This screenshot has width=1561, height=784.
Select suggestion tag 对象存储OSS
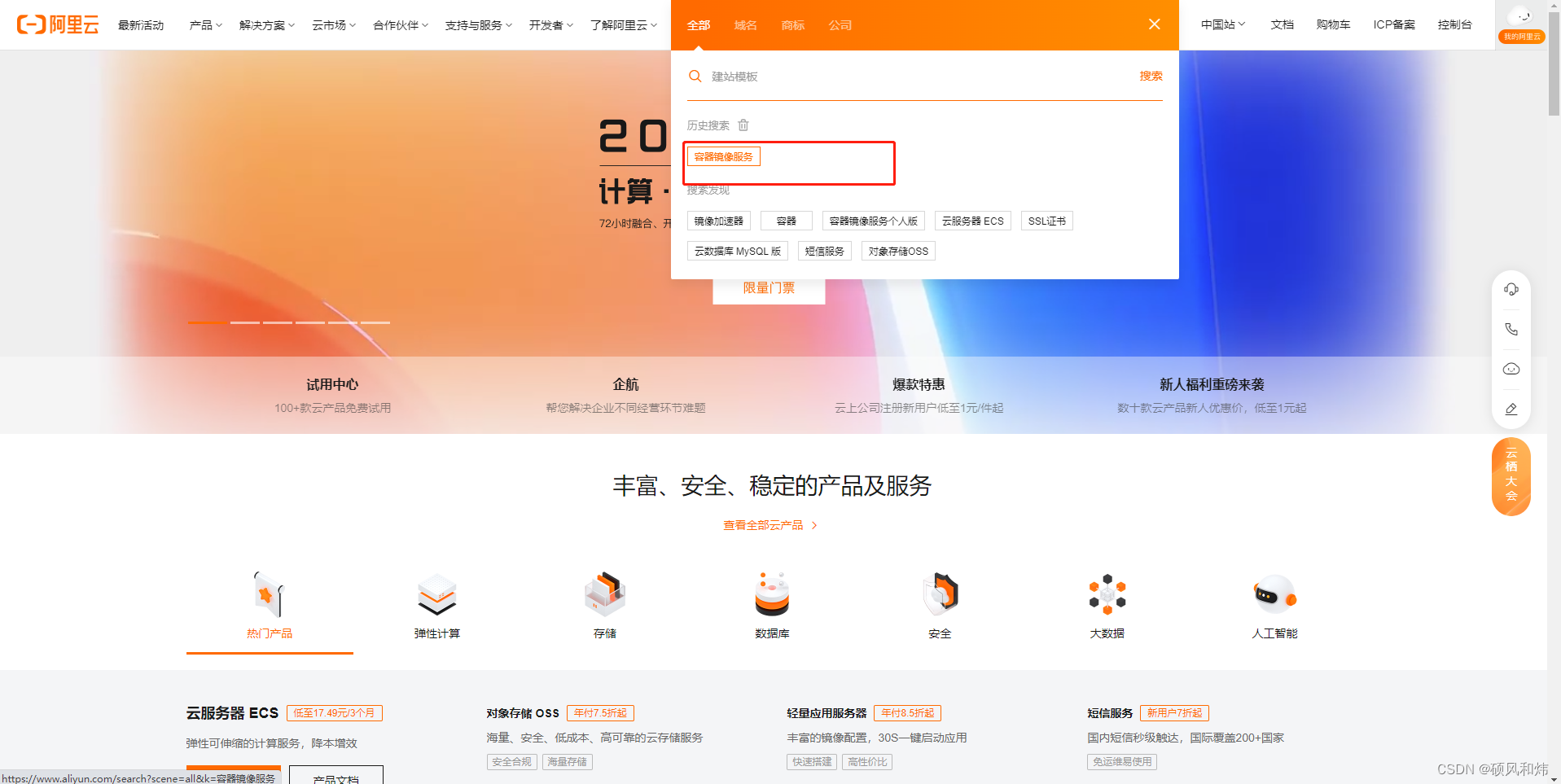(898, 251)
